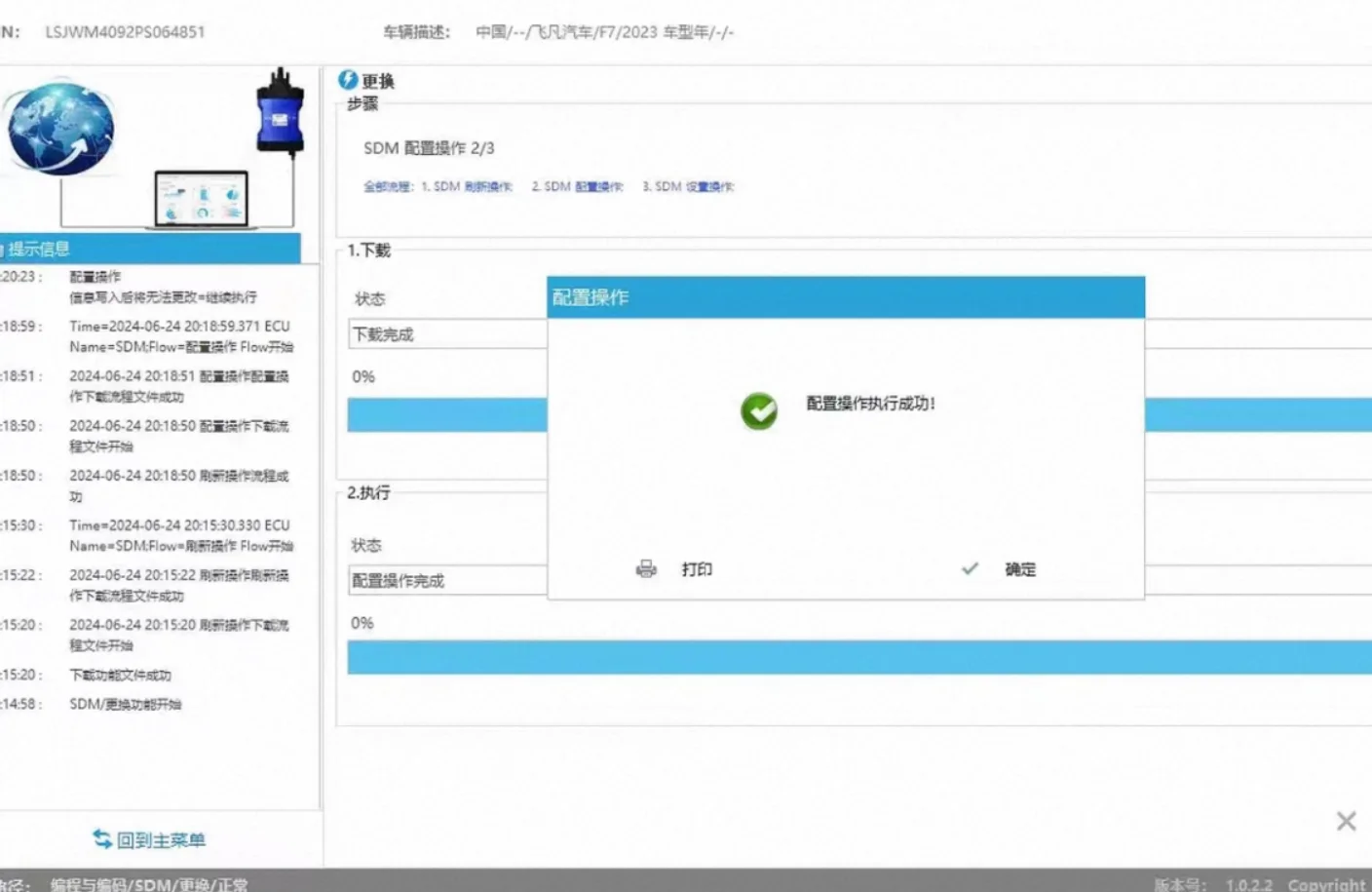Image resolution: width=1372 pixels, height=892 pixels.
Task: Select log entry 20:15:20 刷新操作下载流程文件开始
Action: point(179,635)
